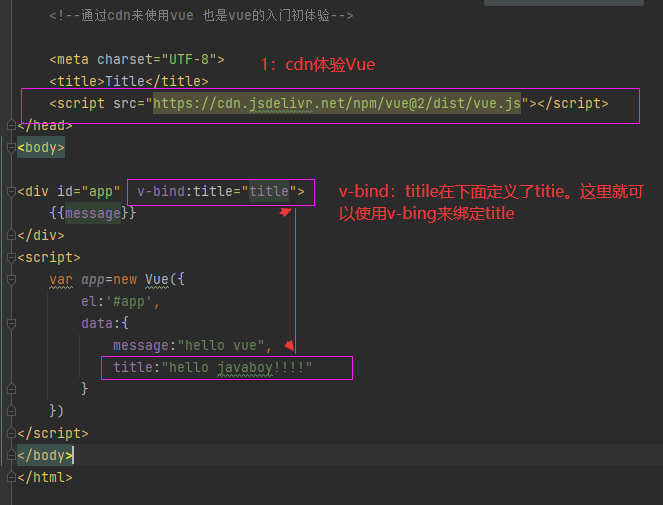Click the closing body tag fold marker

point(11,455)
